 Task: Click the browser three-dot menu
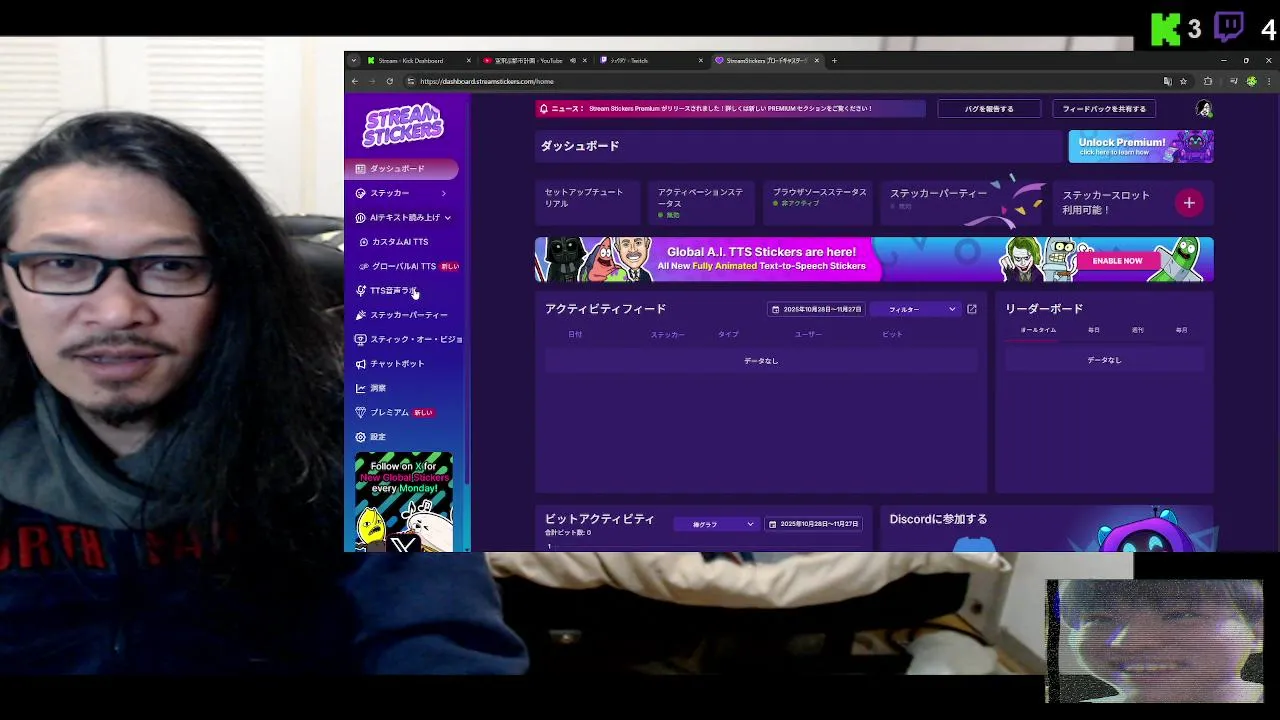(1268, 81)
